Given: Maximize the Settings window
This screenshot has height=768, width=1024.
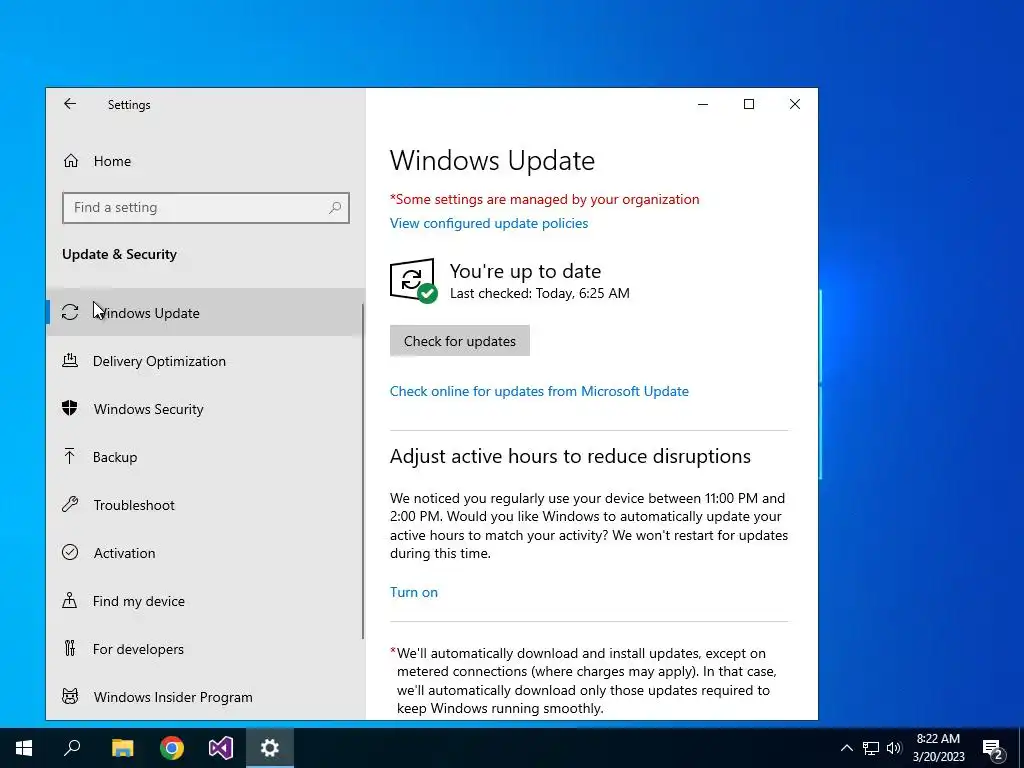Looking at the screenshot, I should 749,104.
